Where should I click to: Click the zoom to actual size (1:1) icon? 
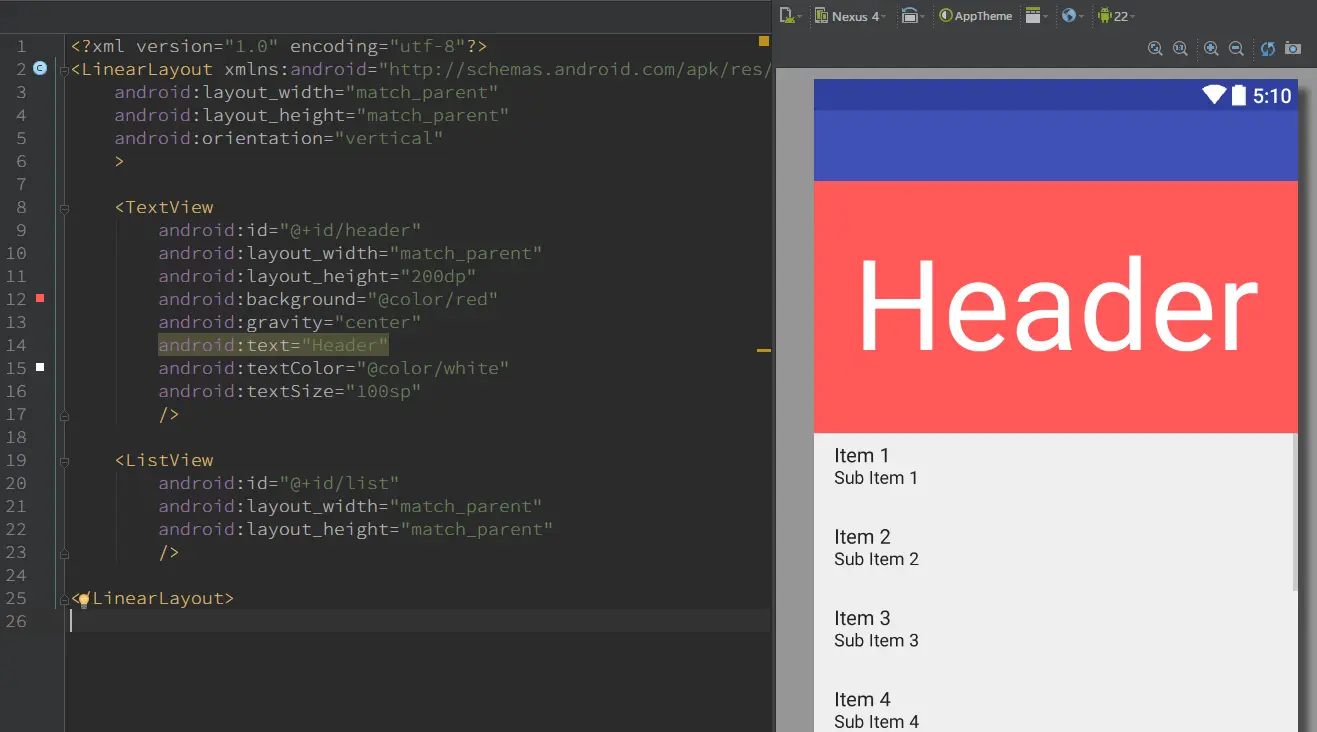[x=1179, y=48]
